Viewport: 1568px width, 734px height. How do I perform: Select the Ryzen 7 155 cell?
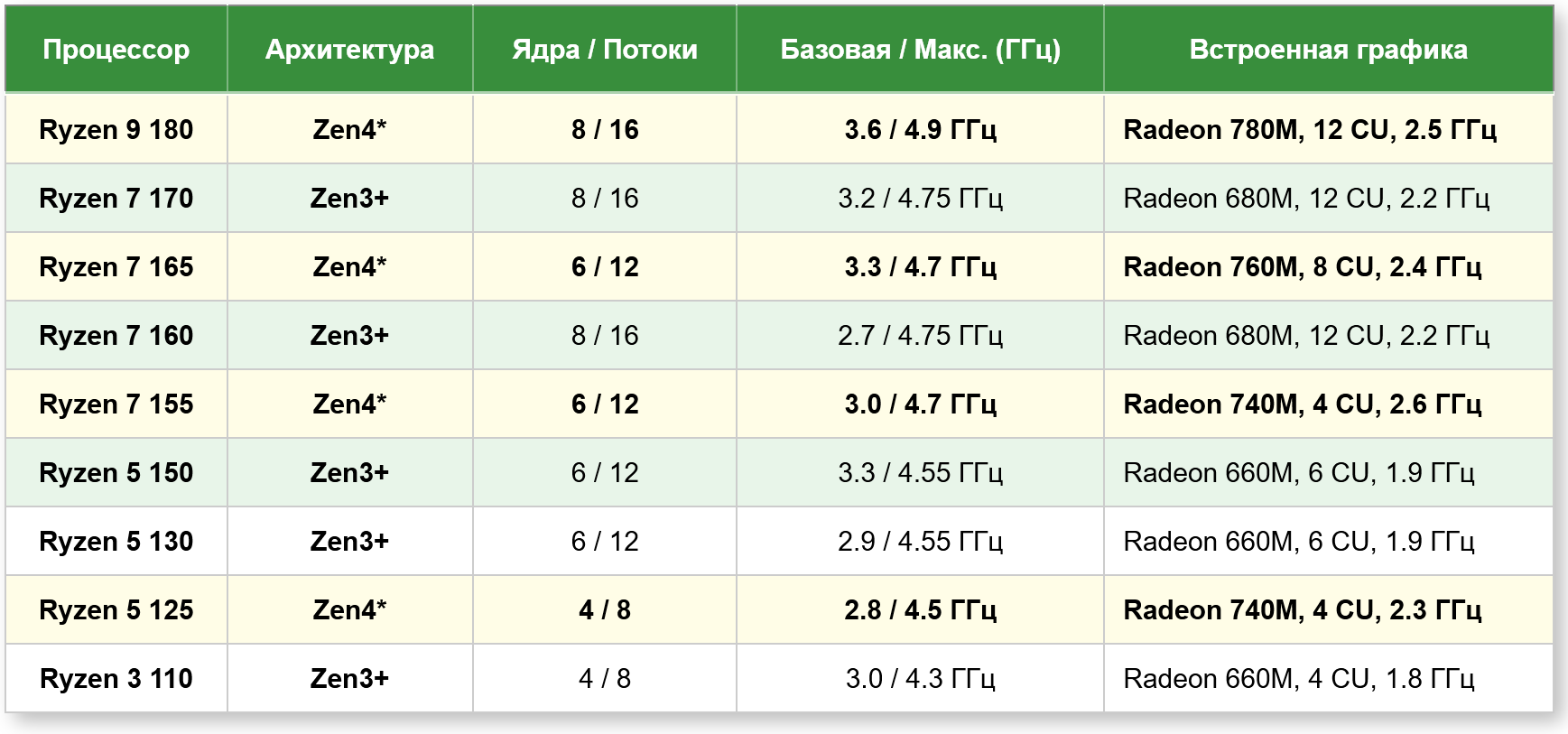click(116, 404)
